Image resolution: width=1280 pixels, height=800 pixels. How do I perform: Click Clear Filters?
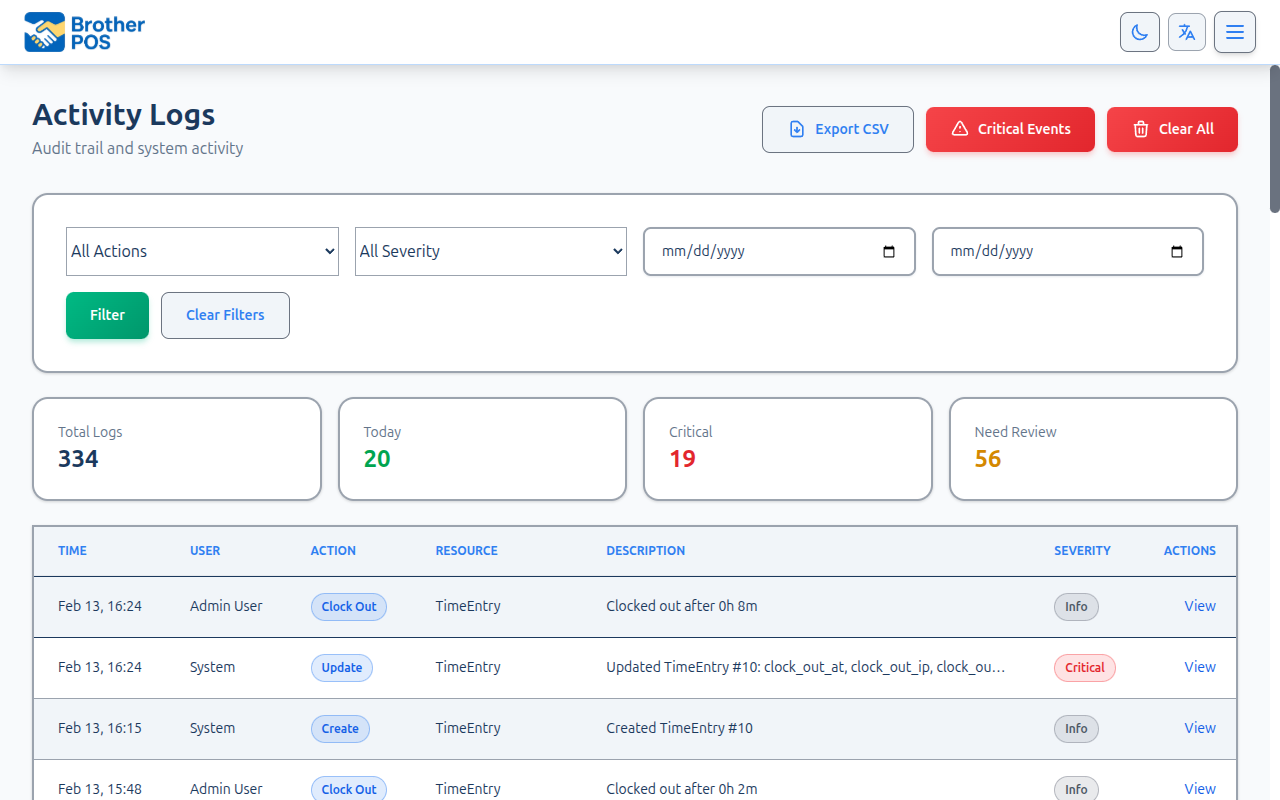[x=225, y=315]
